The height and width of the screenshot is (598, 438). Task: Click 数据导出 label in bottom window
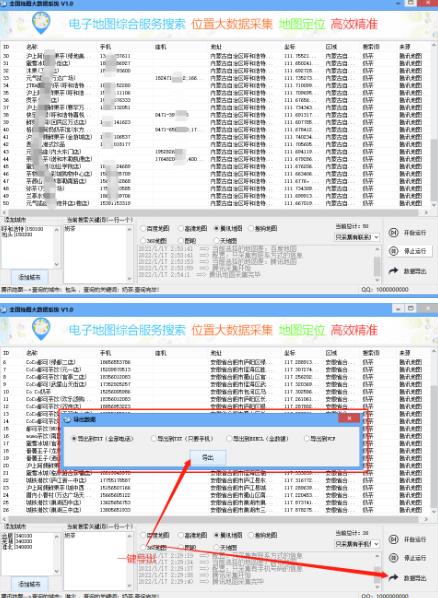pyautogui.click(x=415, y=578)
